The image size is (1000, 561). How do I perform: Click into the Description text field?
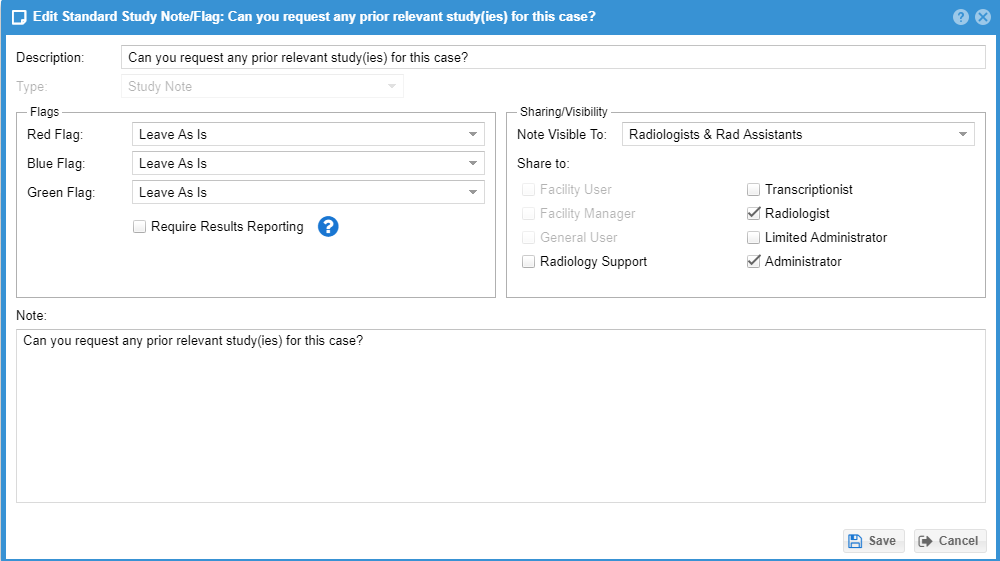553,57
